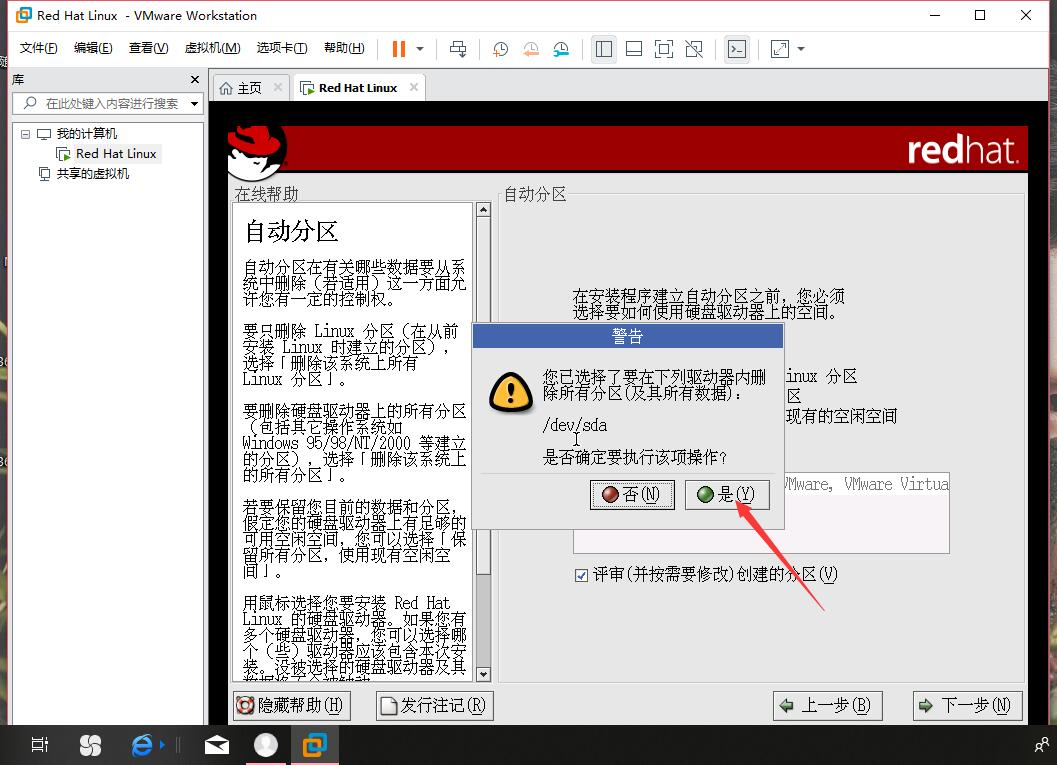
Task: Click the 上一步(B) button
Action: click(827, 706)
